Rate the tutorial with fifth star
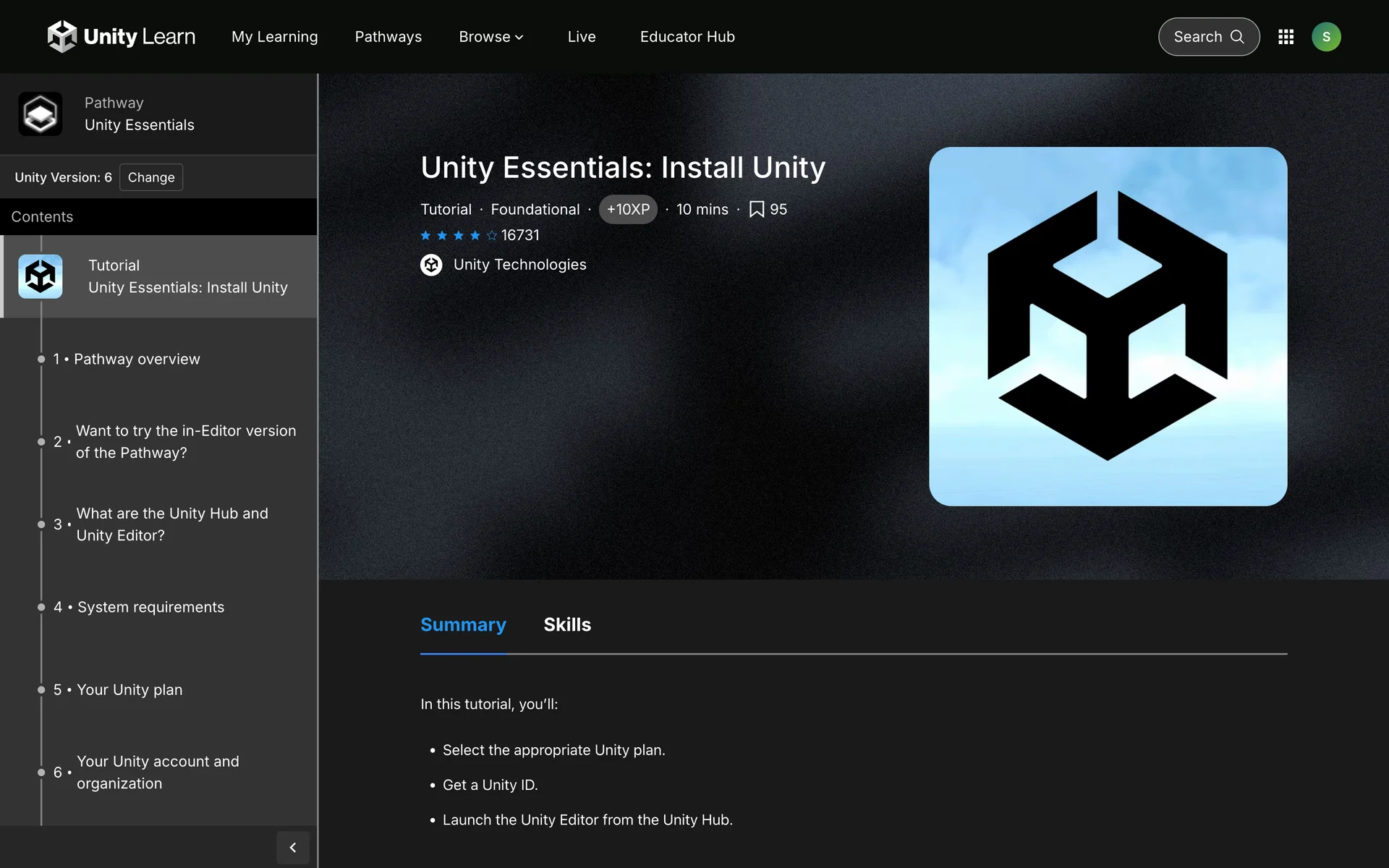 pos(492,235)
